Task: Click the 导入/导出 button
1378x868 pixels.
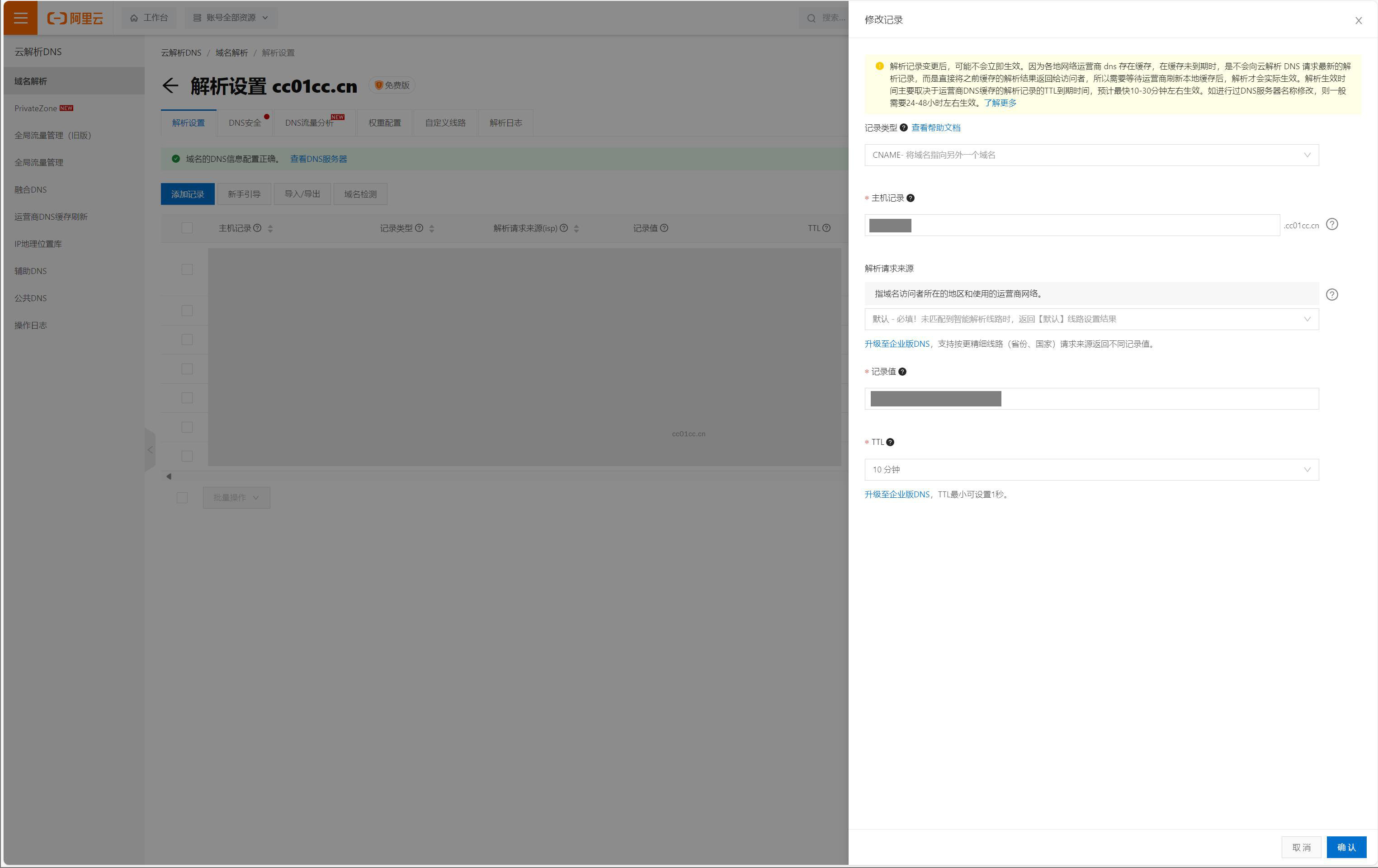Action: 302,194
